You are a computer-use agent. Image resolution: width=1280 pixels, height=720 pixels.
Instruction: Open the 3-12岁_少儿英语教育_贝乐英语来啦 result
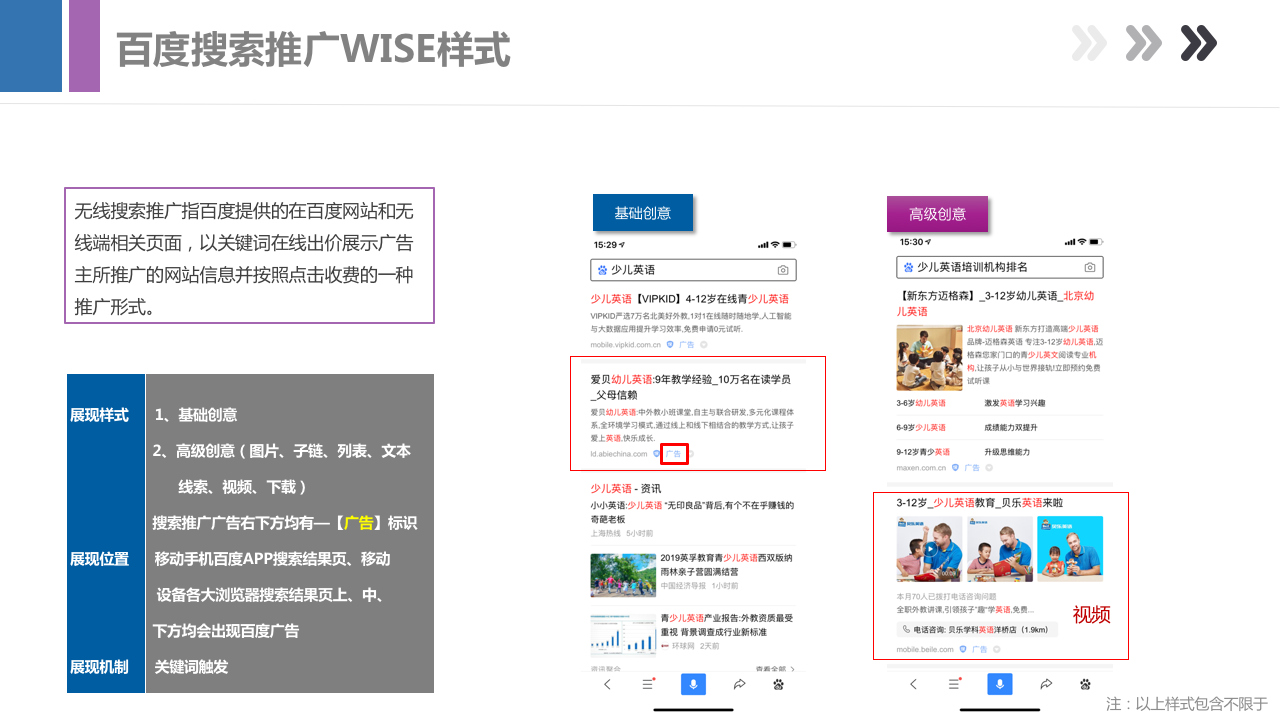click(980, 503)
